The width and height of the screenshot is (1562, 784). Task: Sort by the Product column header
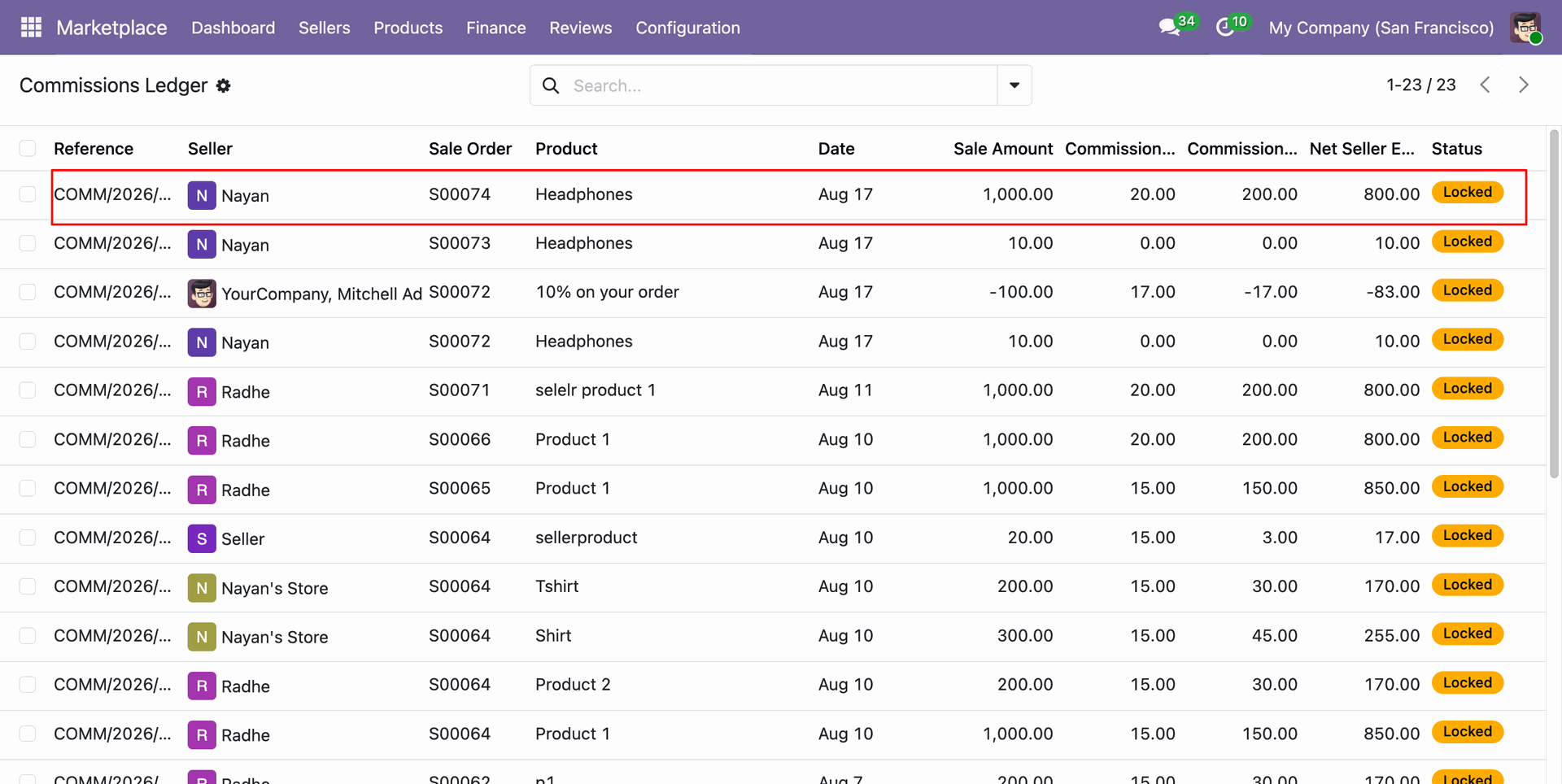[x=566, y=149]
